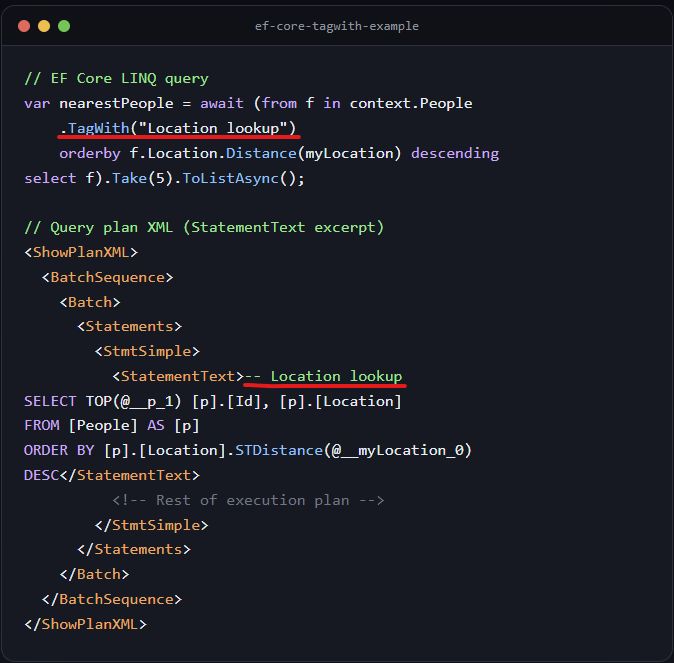Click f.Location.Distance(myLocation) expression
Viewport: 674px width, 663px height.
(x=265, y=153)
